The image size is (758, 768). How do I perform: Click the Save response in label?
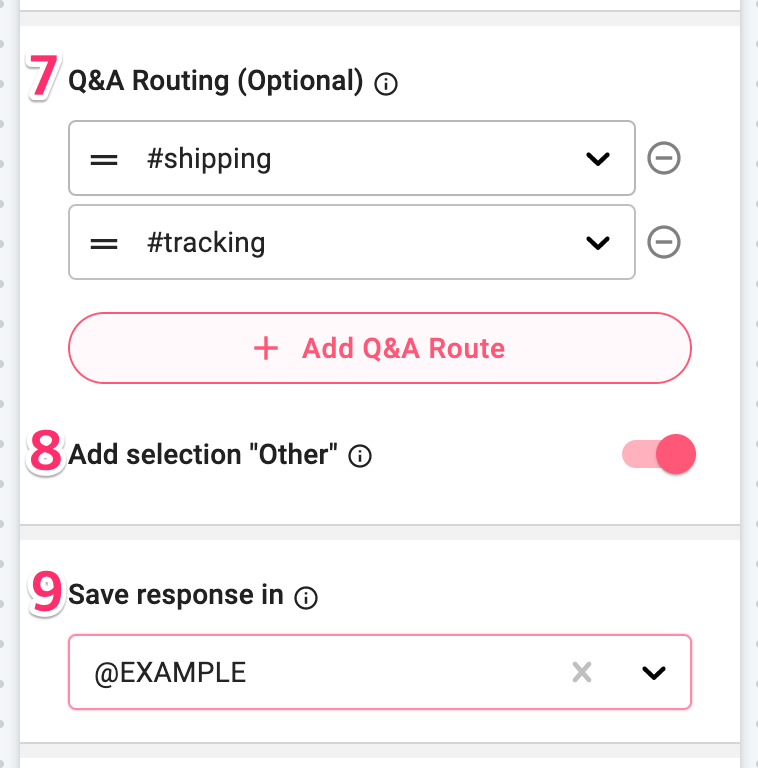point(176,595)
